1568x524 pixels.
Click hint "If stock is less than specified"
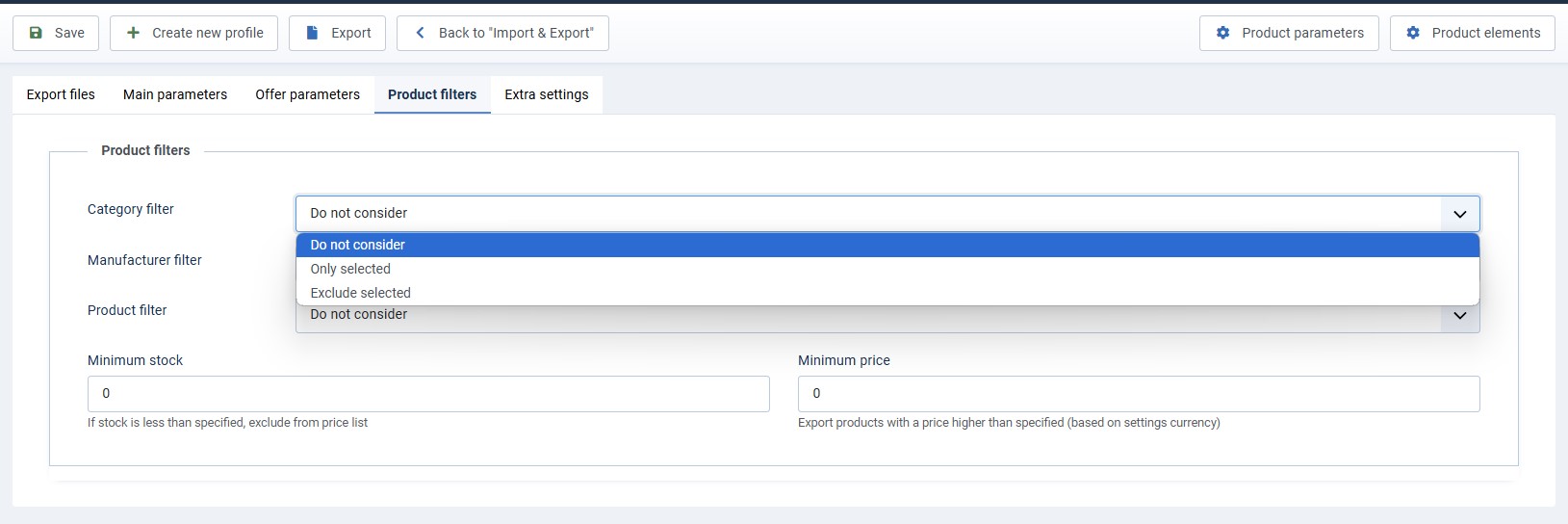pyautogui.click(x=227, y=423)
